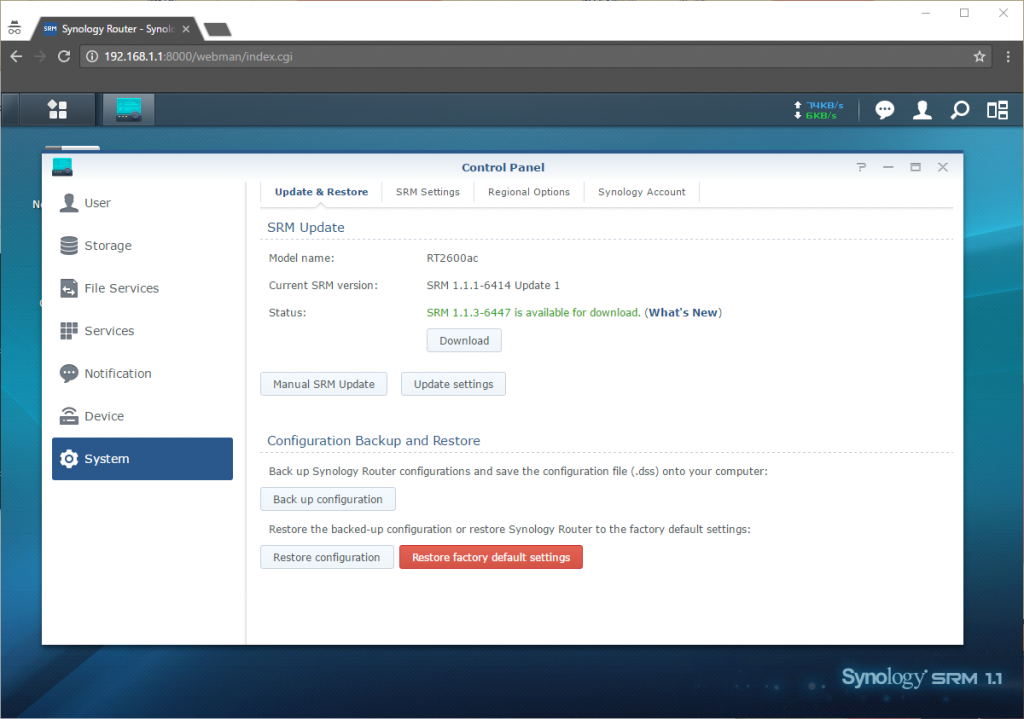The height and width of the screenshot is (719, 1024).
Task: Select the Control Panel taskbar icon
Action: point(129,109)
